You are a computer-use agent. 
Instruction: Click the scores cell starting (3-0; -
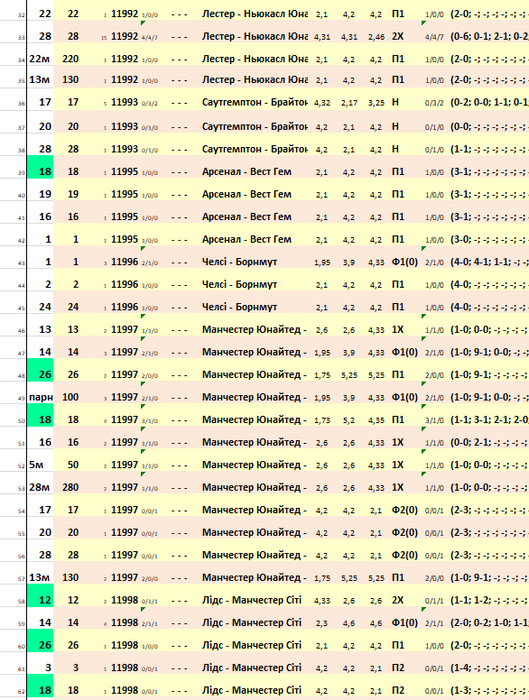(x=489, y=239)
